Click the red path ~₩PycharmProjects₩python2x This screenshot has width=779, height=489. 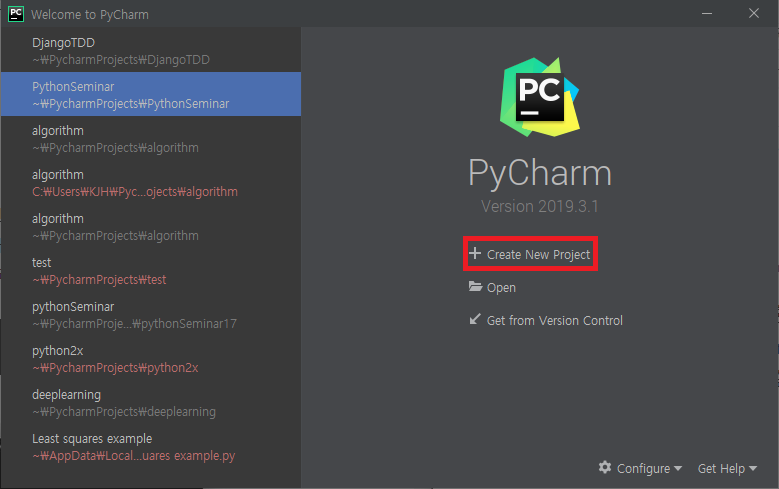[x=115, y=367]
